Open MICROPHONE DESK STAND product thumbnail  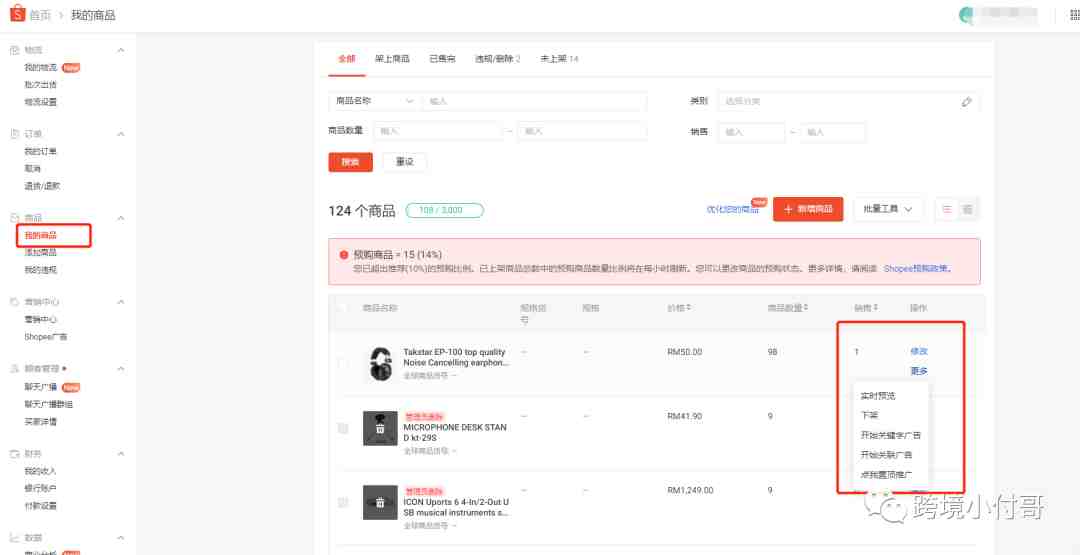pyautogui.click(x=380, y=428)
